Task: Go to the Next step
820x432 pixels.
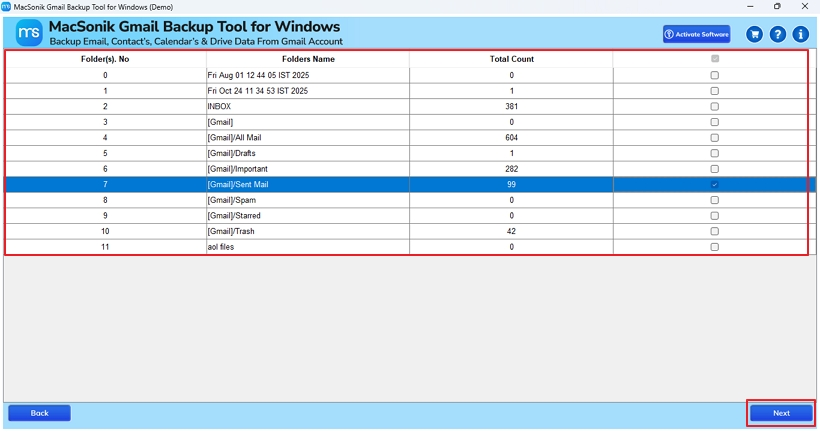Action: [x=781, y=413]
